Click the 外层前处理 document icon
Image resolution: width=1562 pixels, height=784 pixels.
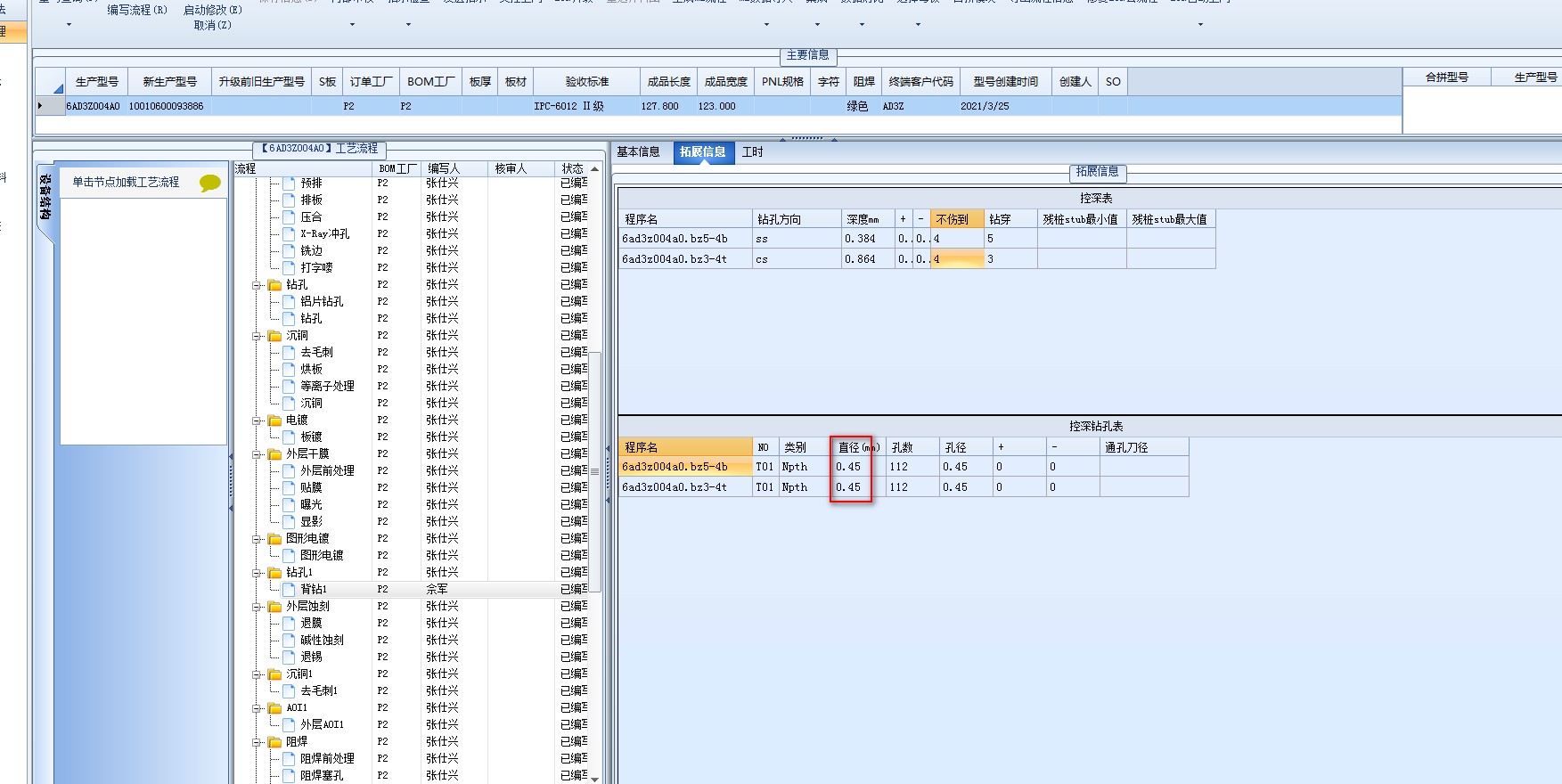tap(289, 470)
